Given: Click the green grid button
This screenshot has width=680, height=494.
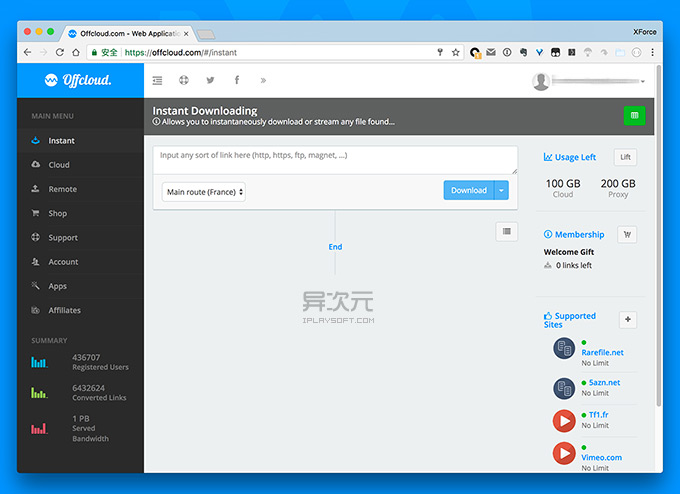Looking at the screenshot, I should (x=634, y=115).
